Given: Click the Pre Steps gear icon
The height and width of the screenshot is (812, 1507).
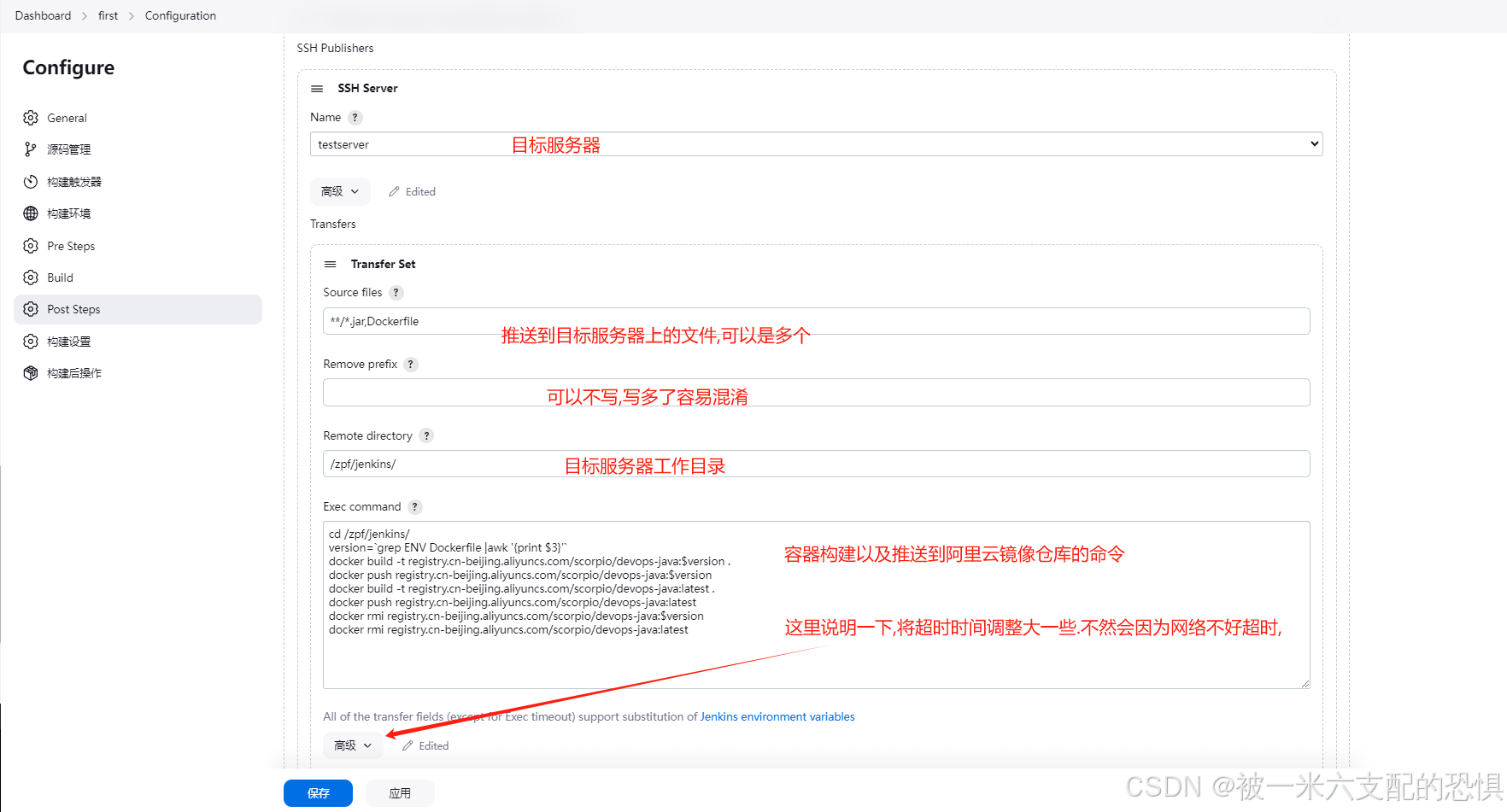Looking at the screenshot, I should [31, 246].
